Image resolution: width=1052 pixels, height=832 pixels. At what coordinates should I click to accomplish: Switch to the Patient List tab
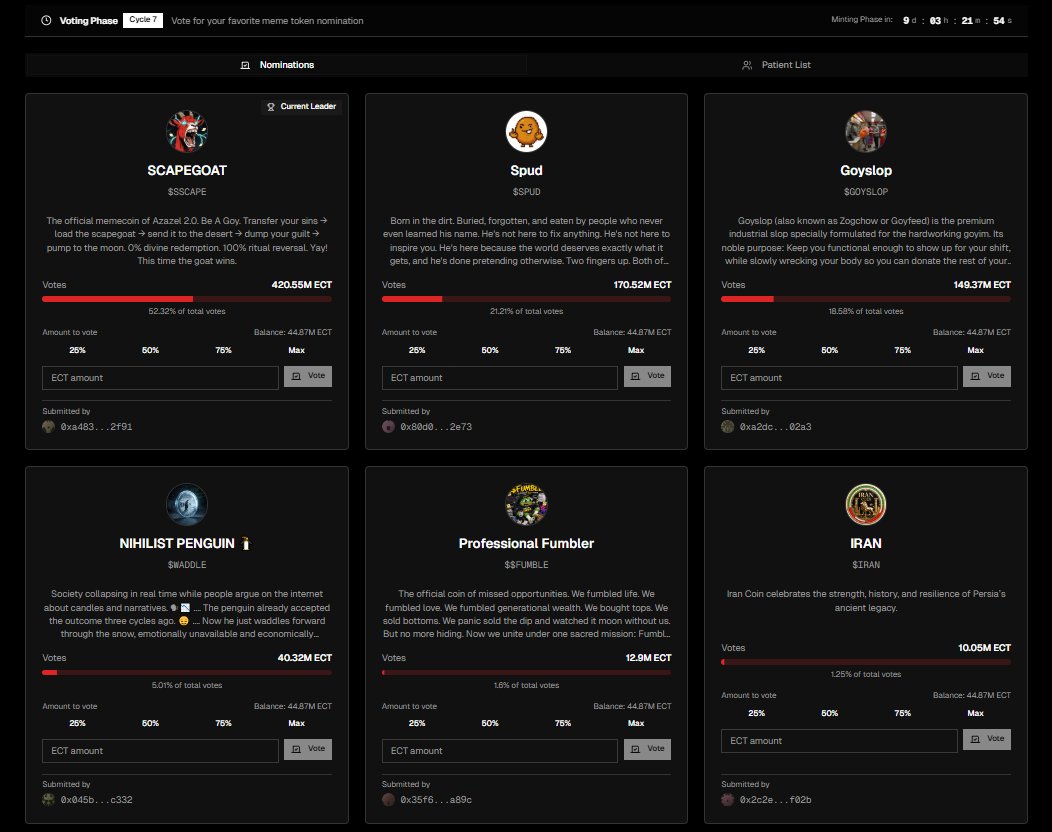click(777, 65)
